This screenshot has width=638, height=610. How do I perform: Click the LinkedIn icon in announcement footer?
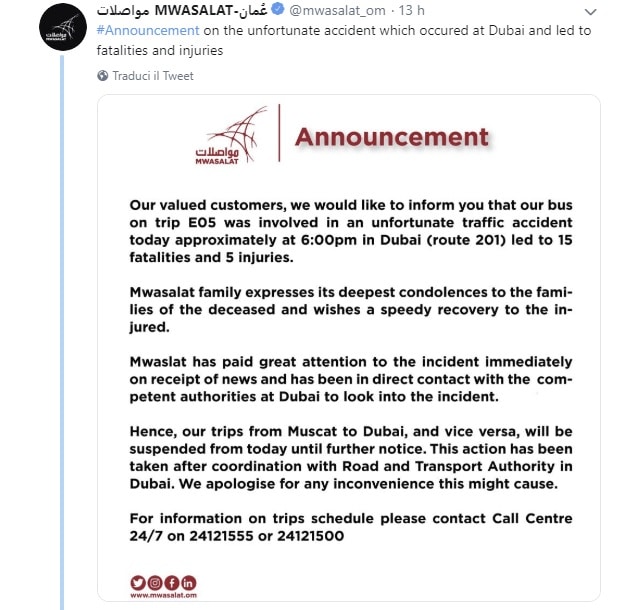188,582
